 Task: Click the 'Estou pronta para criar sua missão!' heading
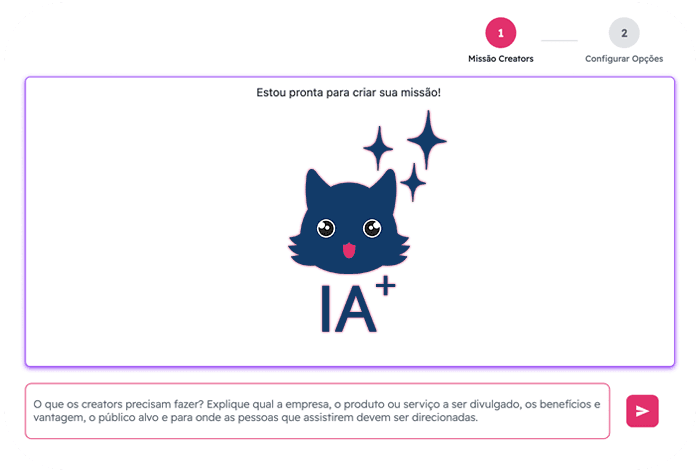coord(348,92)
